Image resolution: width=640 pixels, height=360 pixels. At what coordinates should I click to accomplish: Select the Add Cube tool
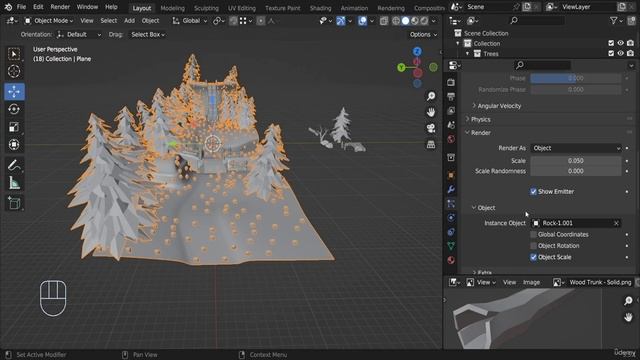tap(14, 203)
